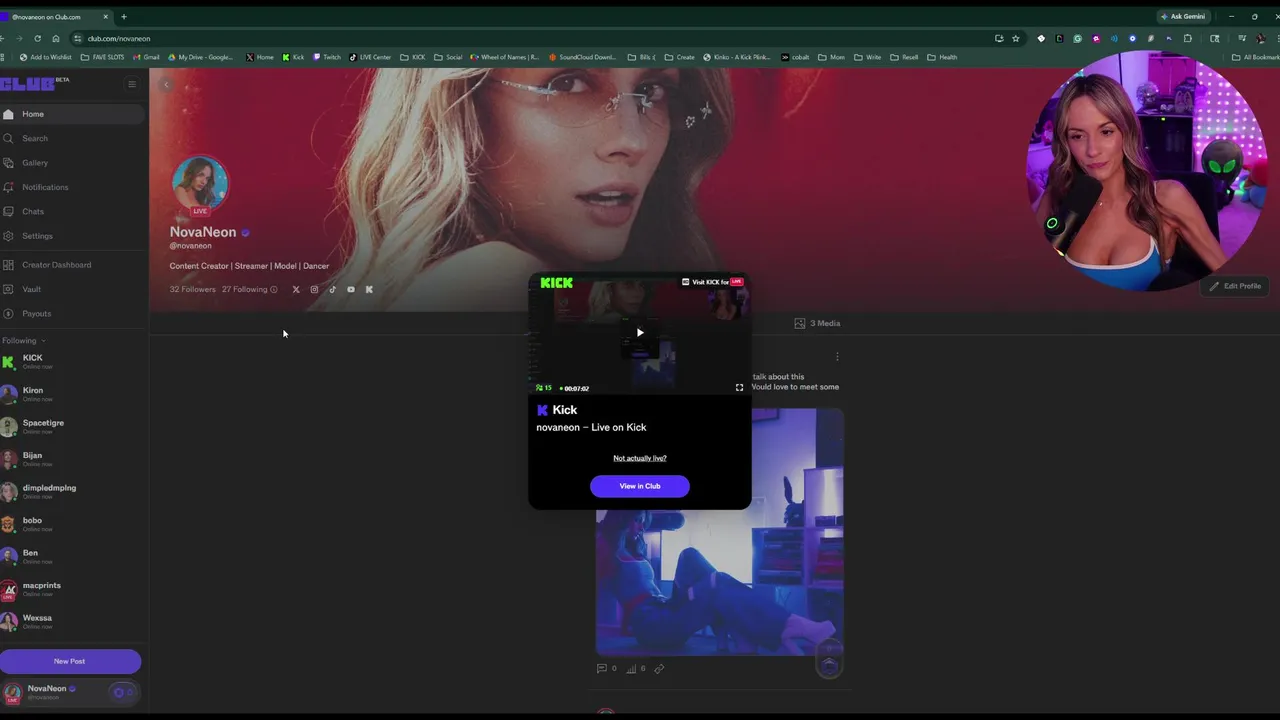Open Bijan in the Following list
This screenshot has width=1280, height=720.
(70, 459)
